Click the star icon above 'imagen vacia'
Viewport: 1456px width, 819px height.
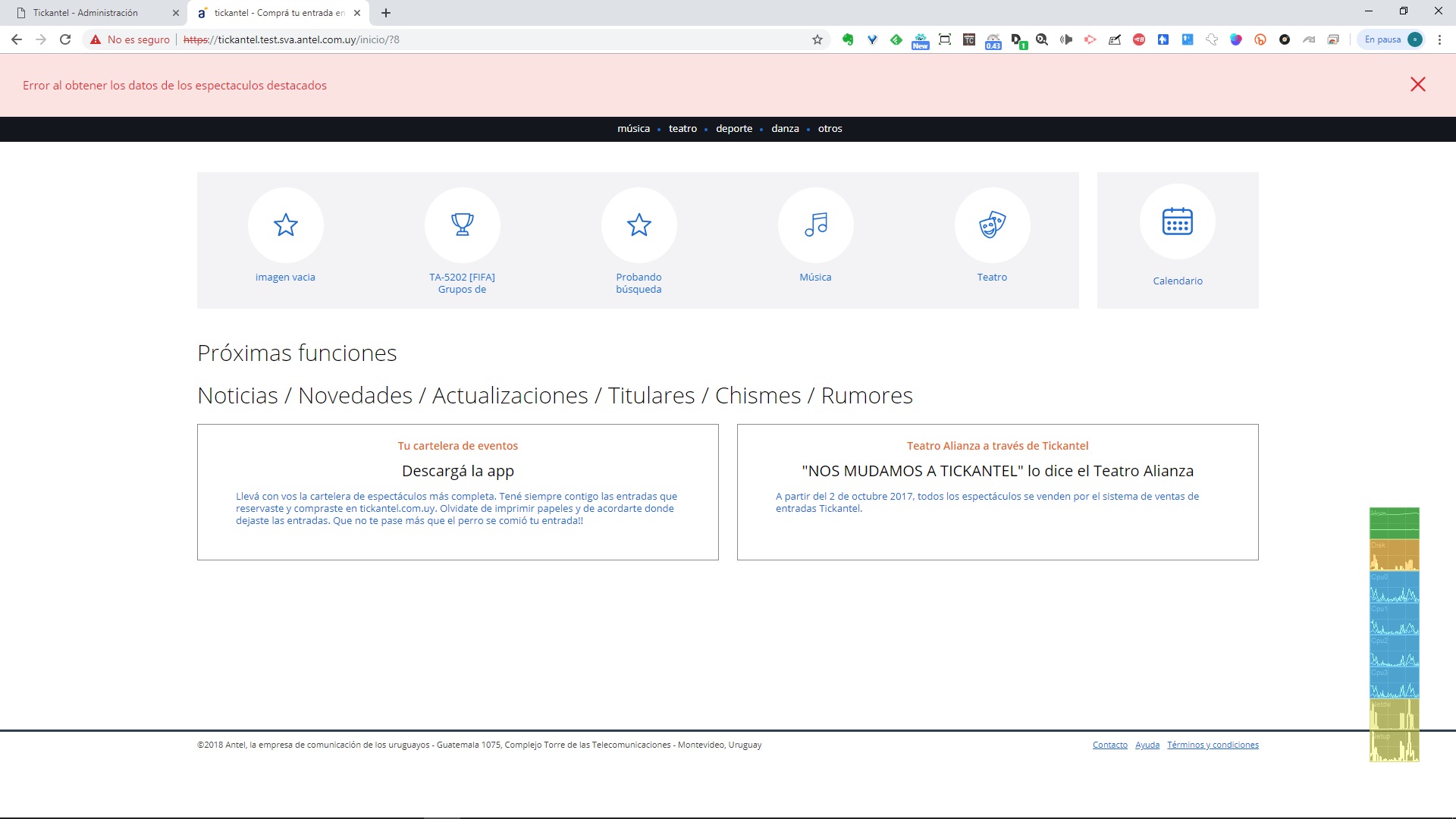285,224
